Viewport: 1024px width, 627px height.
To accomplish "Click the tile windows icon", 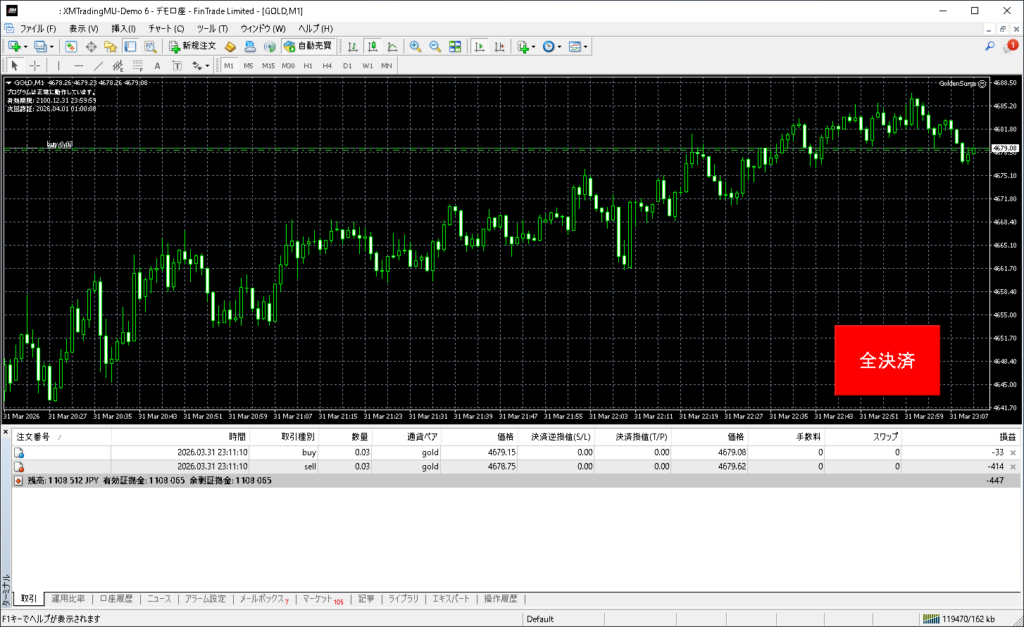I will click(455, 46).
